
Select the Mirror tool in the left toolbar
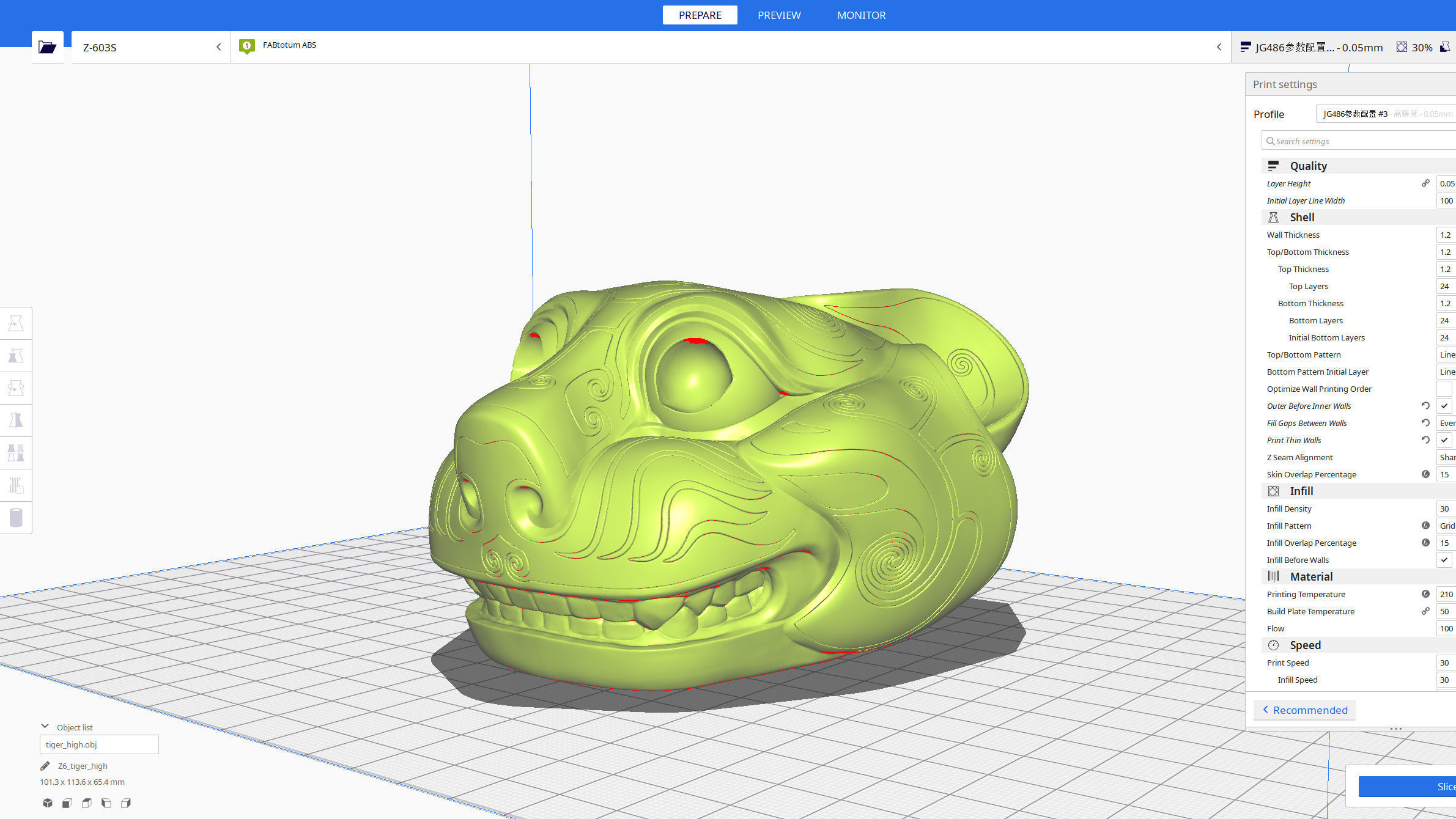(x=16, y=421)
